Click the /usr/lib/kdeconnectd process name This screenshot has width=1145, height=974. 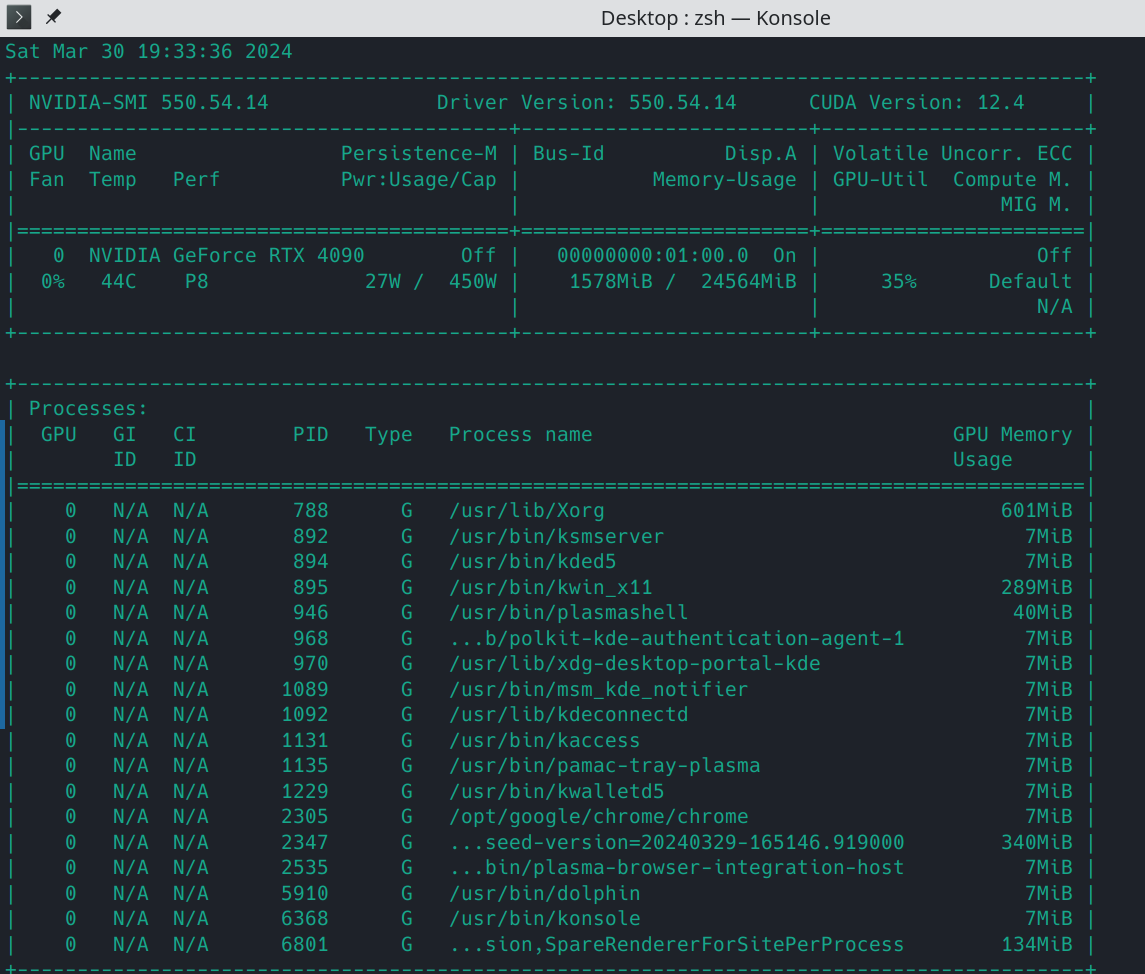568,715
